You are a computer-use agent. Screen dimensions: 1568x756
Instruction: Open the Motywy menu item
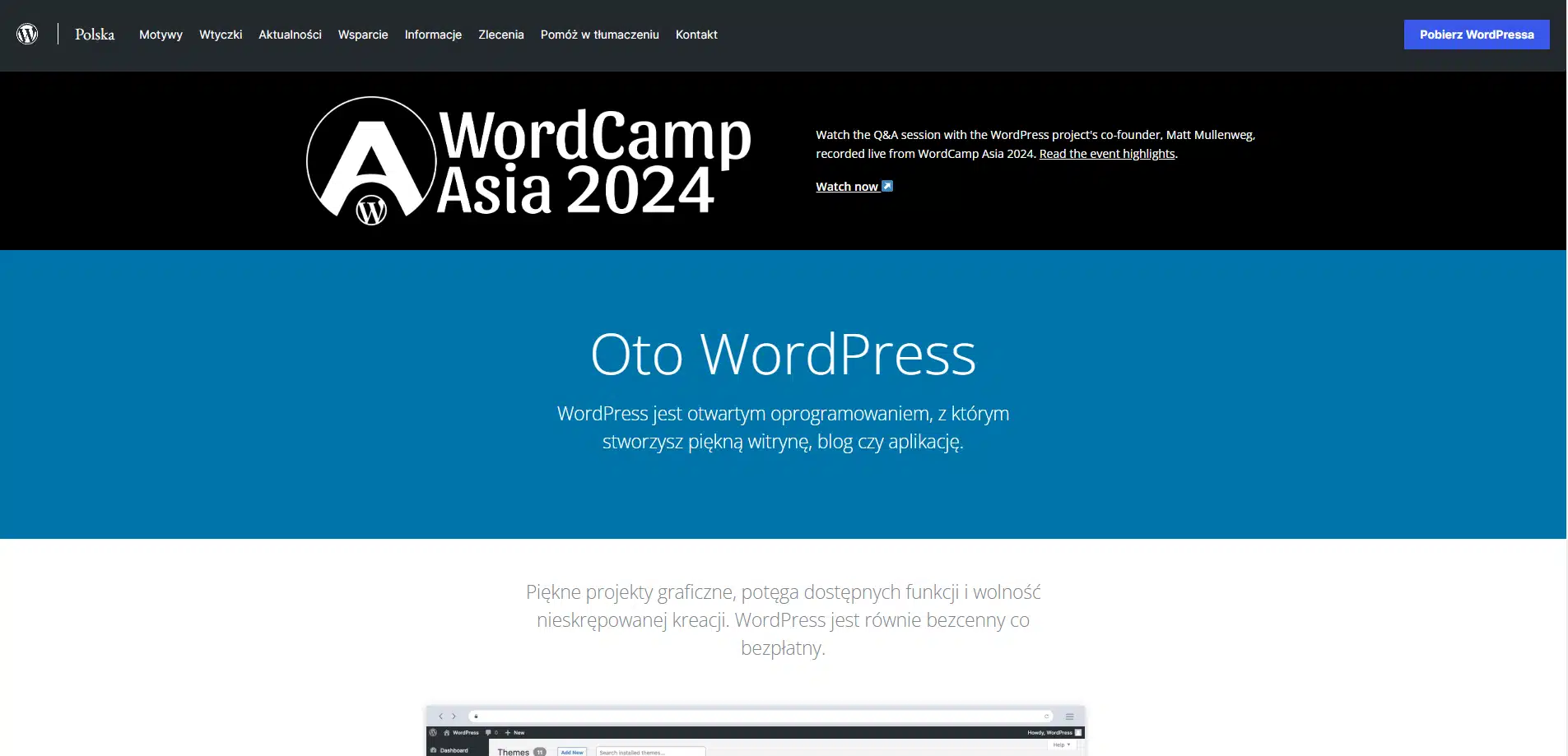click(x=161, y=35)
